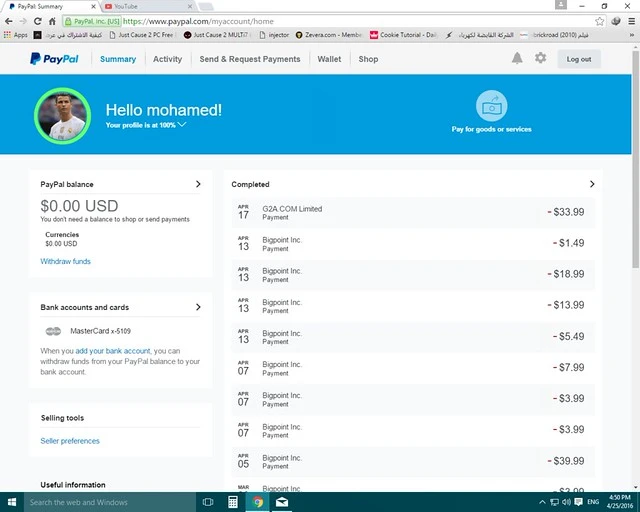Open the notifications bell icon
Screen dimensions: 640x512
coord(517,58)
